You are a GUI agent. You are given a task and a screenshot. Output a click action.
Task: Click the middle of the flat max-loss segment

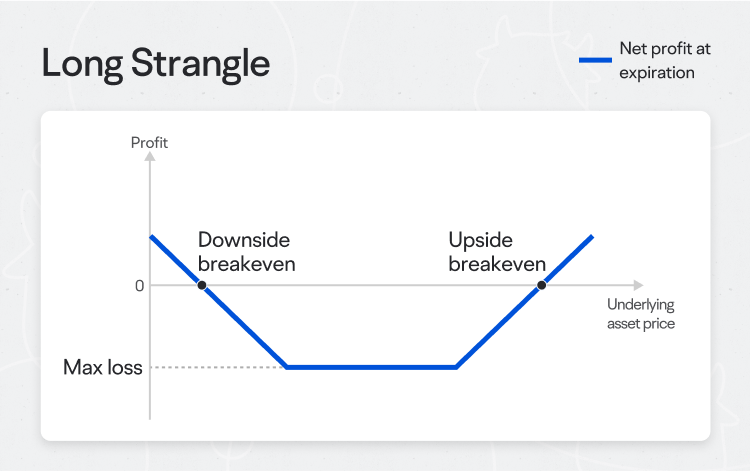[x=372, y=367]
